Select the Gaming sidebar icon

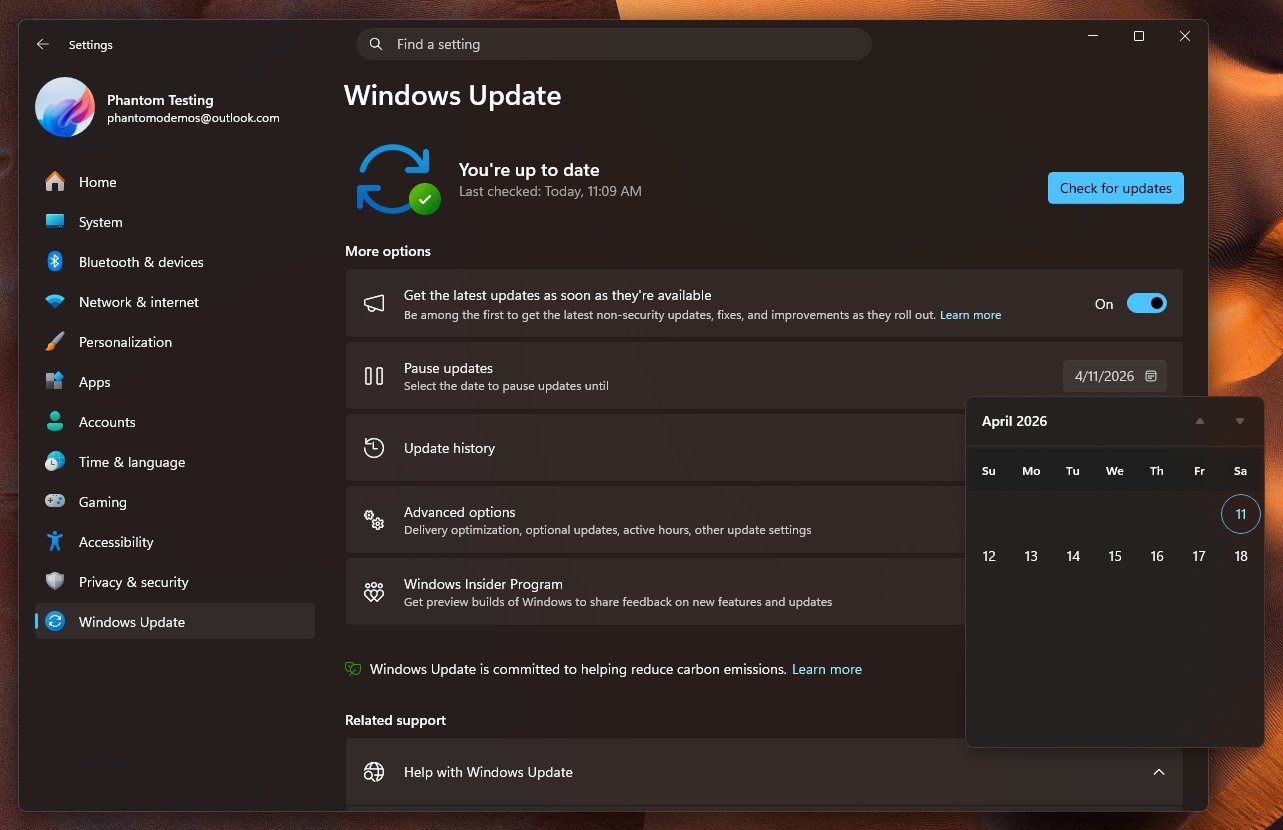(54, 502)
